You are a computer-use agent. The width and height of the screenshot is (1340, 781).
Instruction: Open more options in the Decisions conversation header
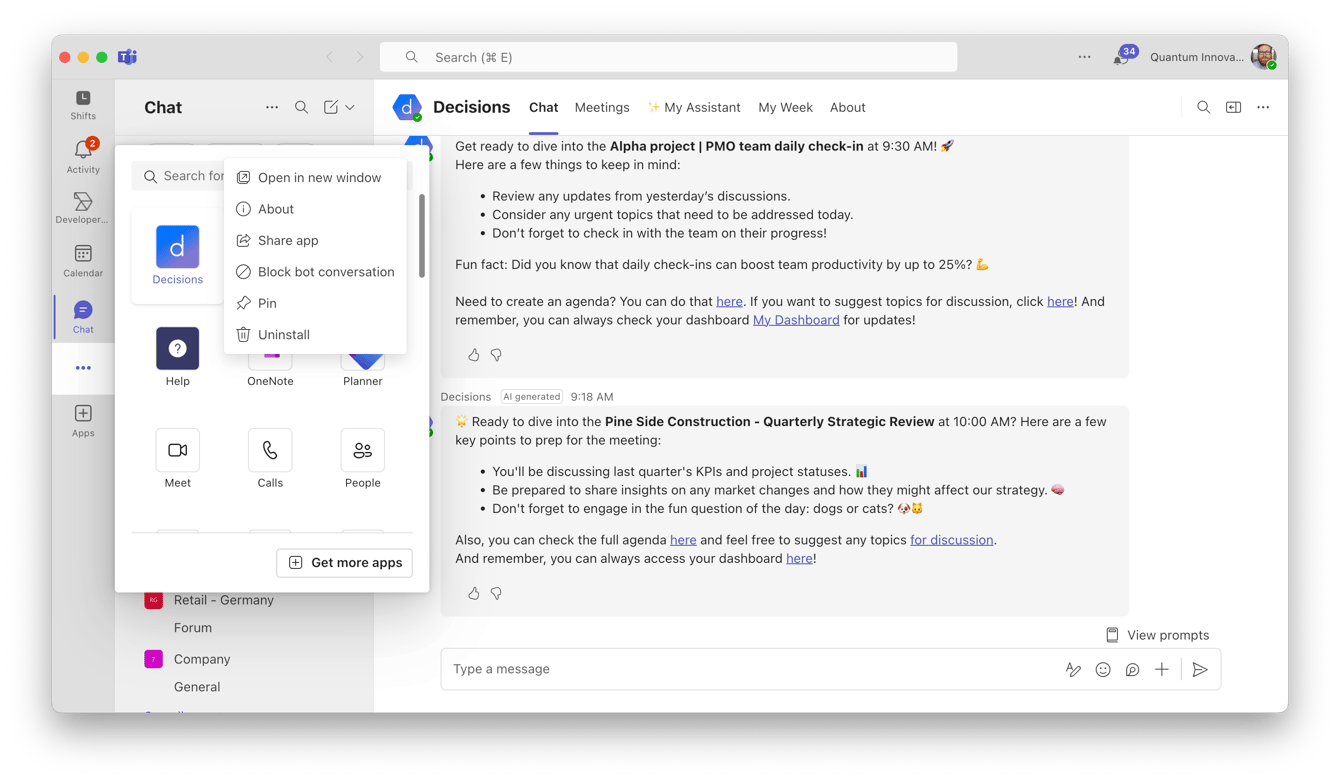(1262, 107)
